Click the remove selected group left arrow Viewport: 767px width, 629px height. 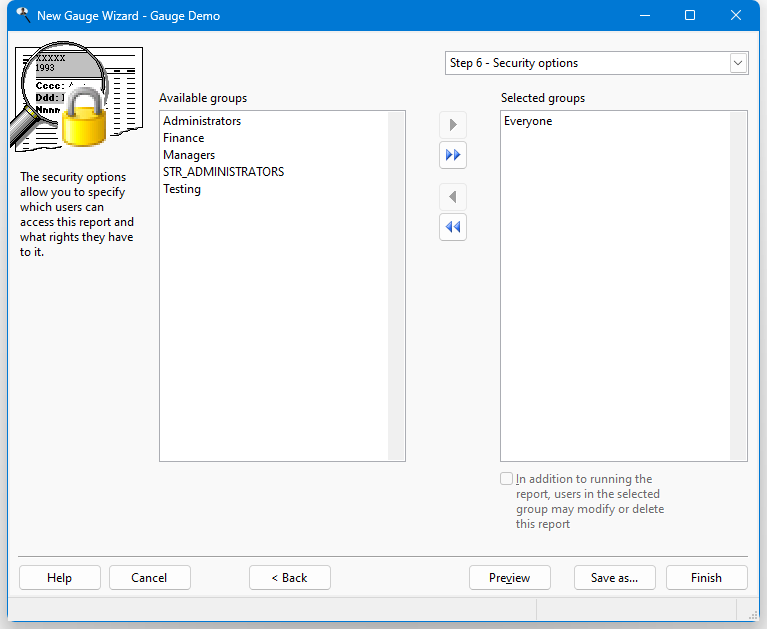453,197
